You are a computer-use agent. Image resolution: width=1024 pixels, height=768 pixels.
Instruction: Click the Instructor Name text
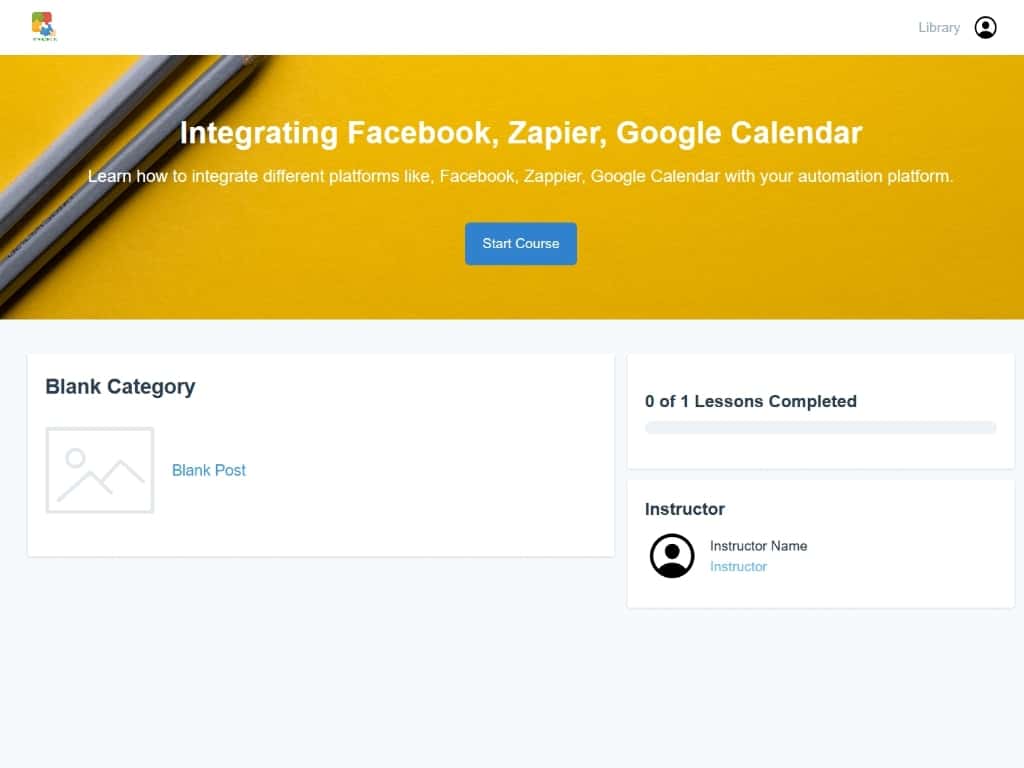point(758,546)
